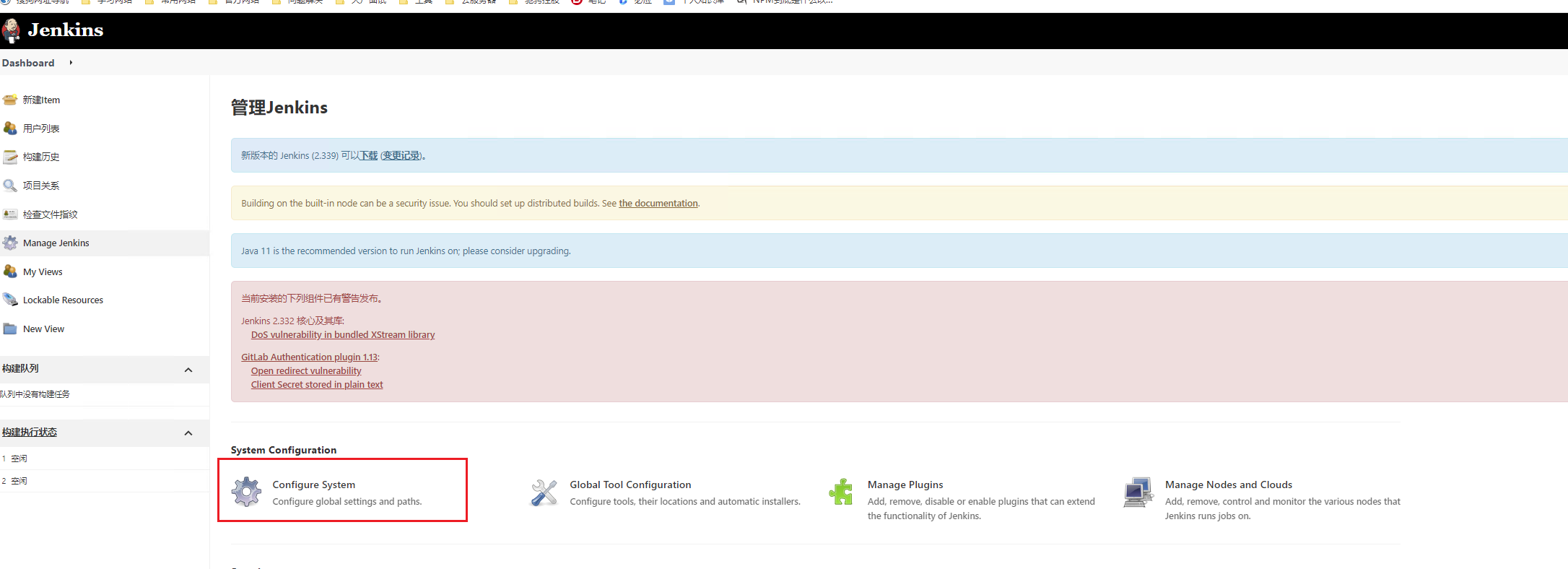Open the 项目关系 sidebar link
The height and width of the screenshot is (569, 1568).
[41, 186]
